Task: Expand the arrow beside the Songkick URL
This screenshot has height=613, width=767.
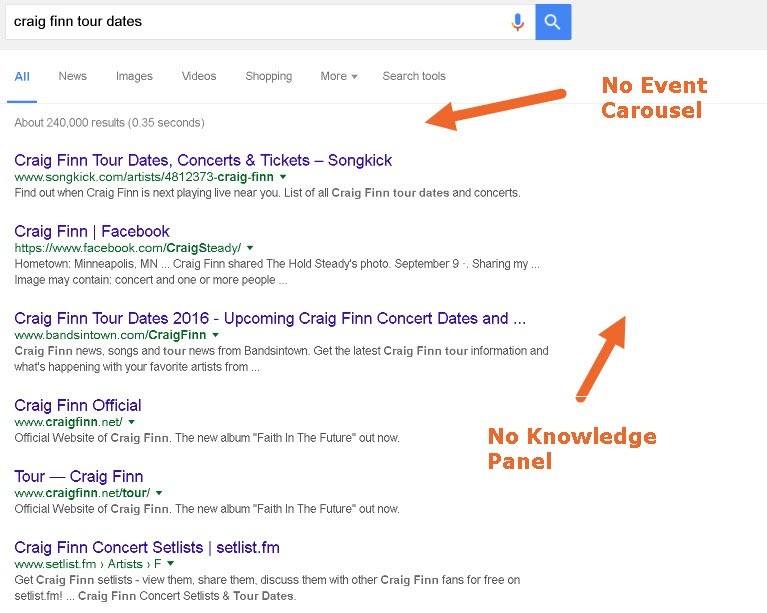Action: [x=284, y=177]
